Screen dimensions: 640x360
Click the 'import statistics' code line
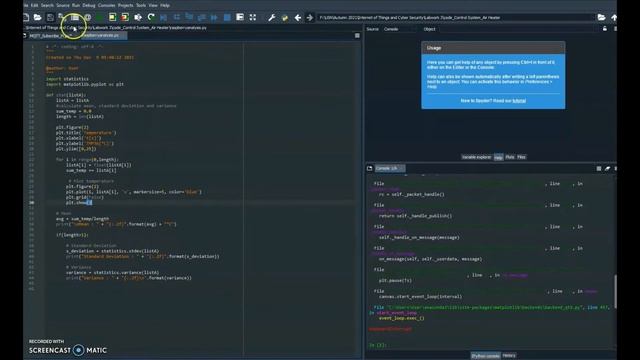[x=67, y=79]
